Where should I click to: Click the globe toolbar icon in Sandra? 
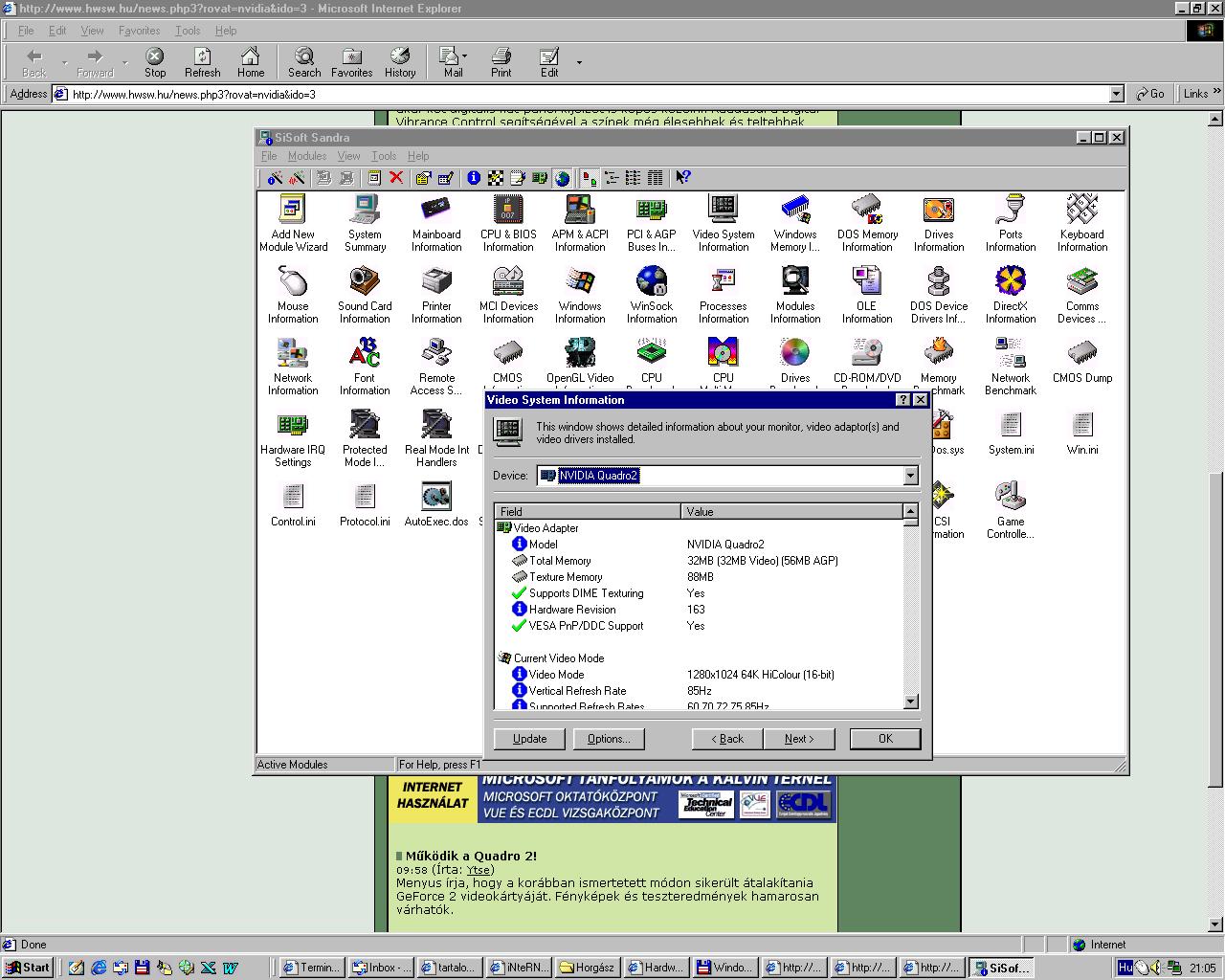[562, 177]
